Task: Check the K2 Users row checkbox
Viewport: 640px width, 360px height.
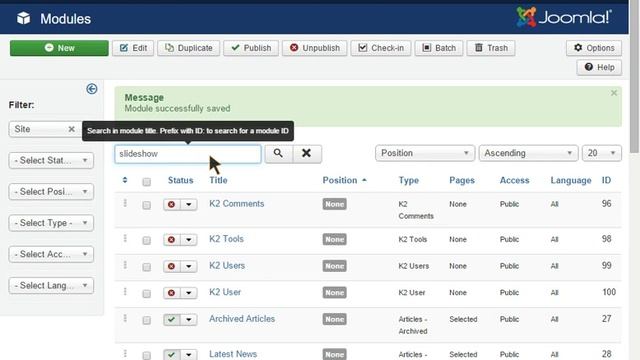Action: [x=147, y=267]
